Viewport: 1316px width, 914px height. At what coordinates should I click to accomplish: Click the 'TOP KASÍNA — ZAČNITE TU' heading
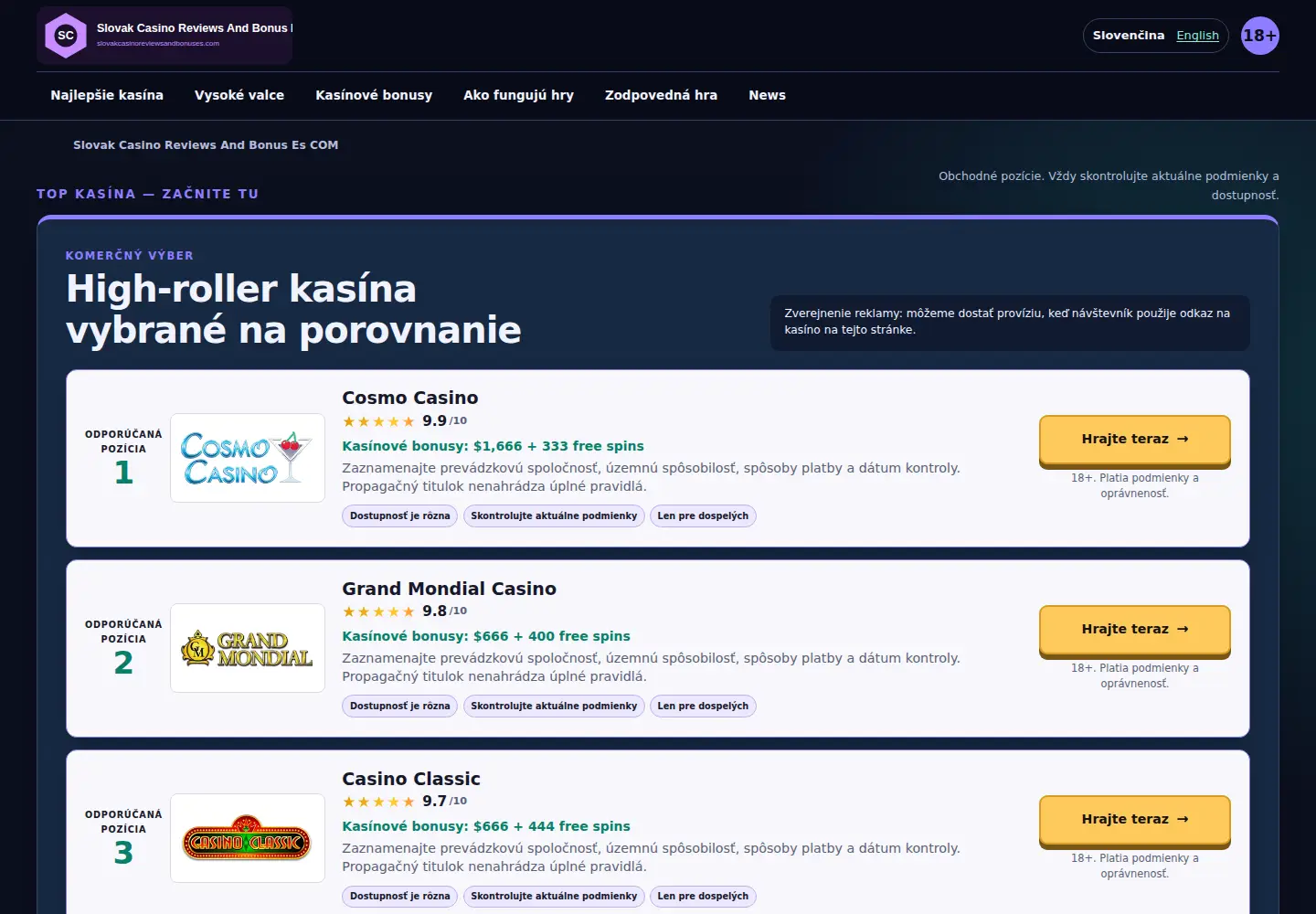point(148,194)
